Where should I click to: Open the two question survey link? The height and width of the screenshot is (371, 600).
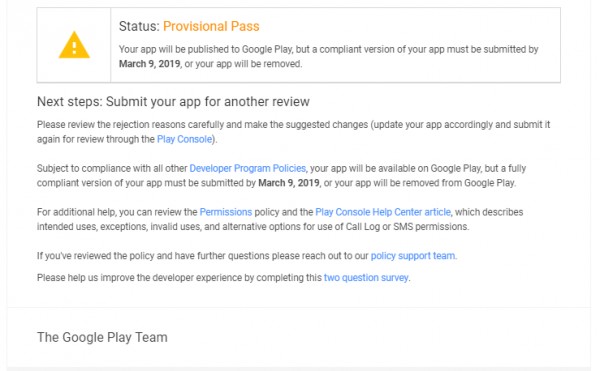pos(366,277)
